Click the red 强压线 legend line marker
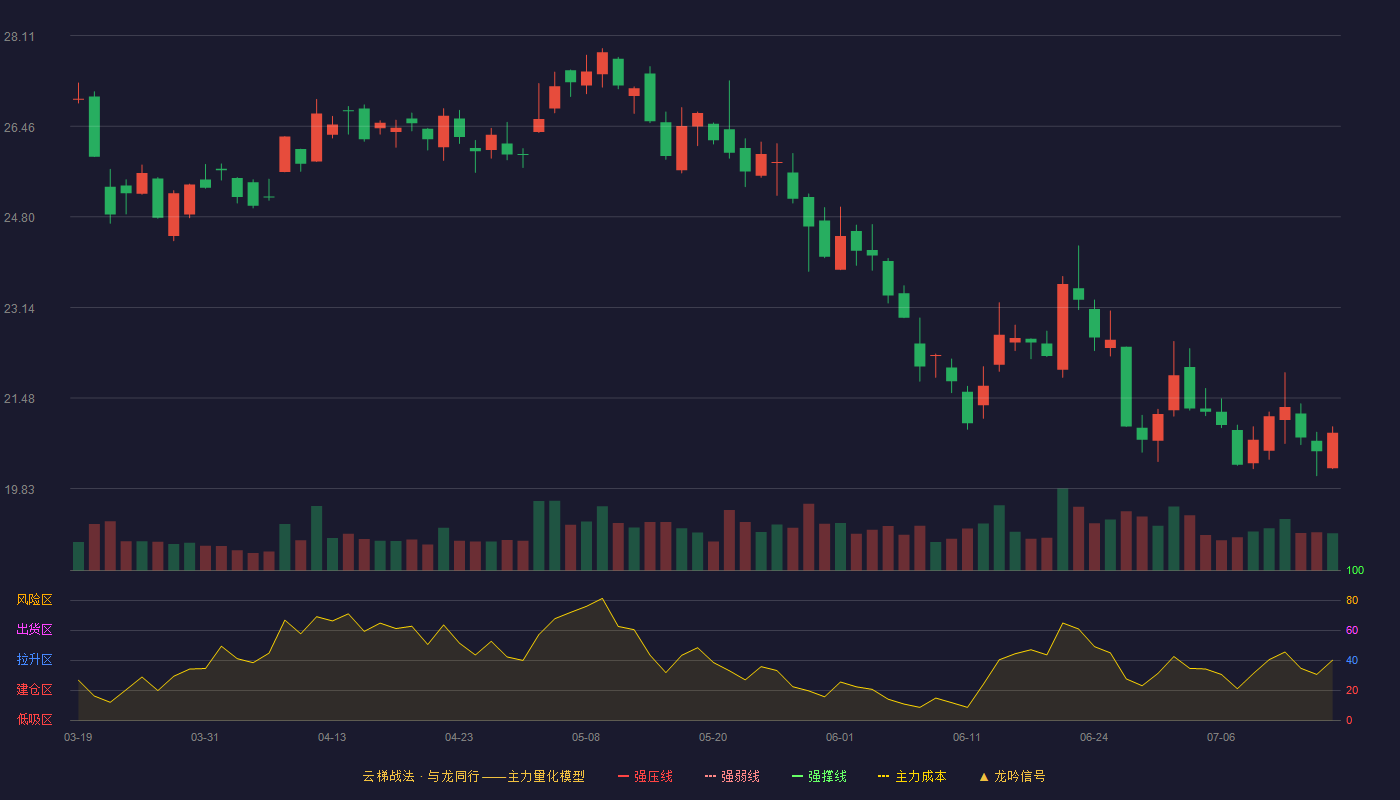 tap(623, 776)
